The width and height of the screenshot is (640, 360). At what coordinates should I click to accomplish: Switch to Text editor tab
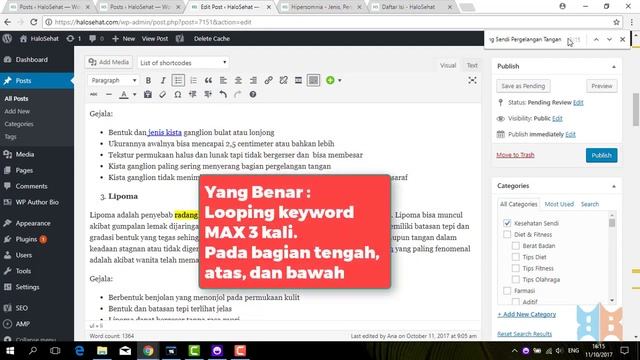[x=472, y=65]
